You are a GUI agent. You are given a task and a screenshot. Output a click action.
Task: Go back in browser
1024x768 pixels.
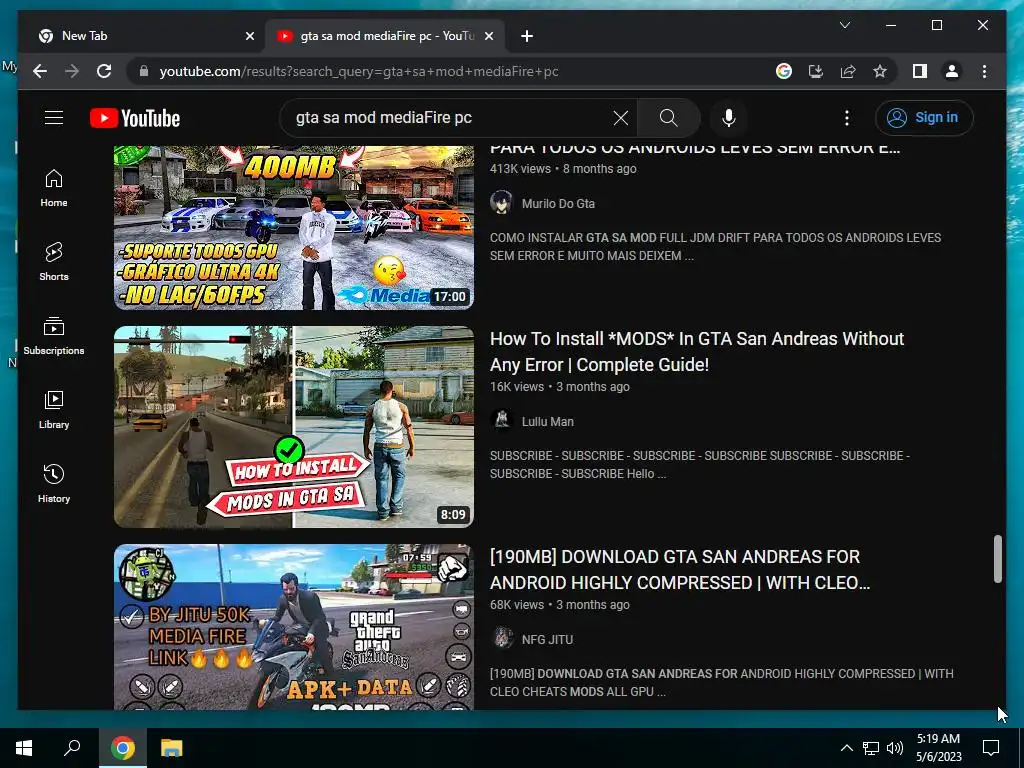click(40, 71)
